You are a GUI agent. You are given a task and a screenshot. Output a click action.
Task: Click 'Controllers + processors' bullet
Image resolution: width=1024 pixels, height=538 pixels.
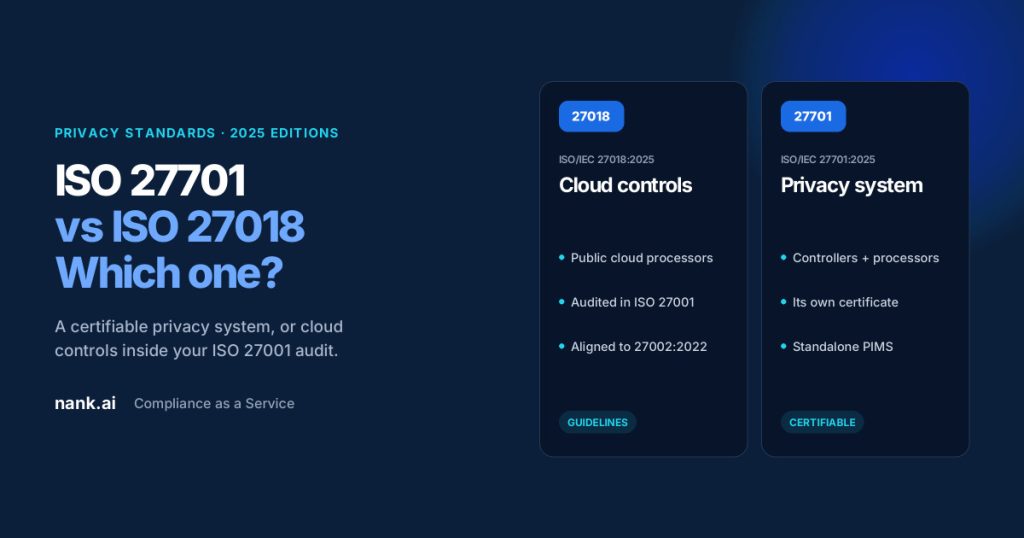click(x=860, y=258)
